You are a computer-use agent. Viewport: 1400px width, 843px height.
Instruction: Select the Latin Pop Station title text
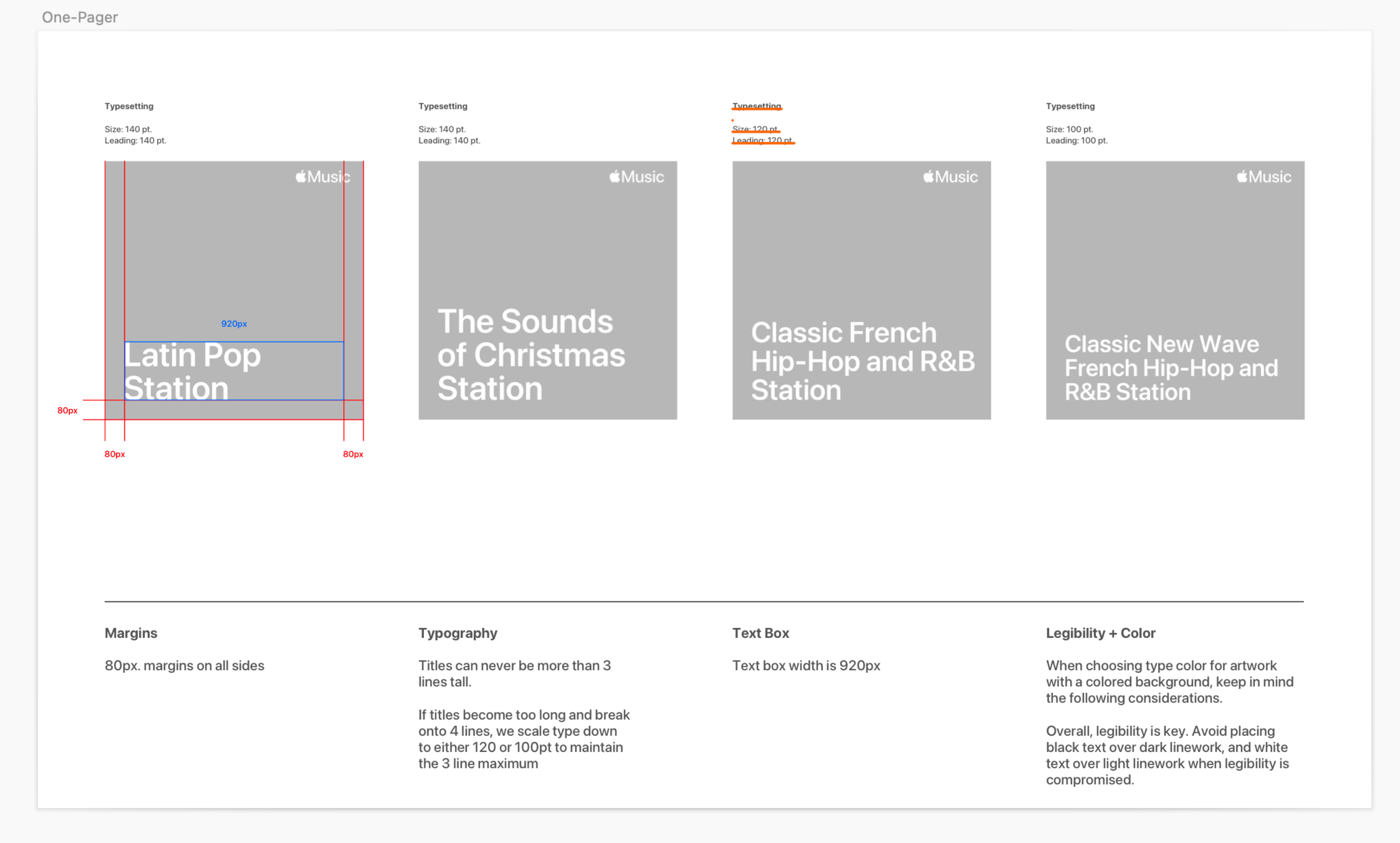[192, 371]
